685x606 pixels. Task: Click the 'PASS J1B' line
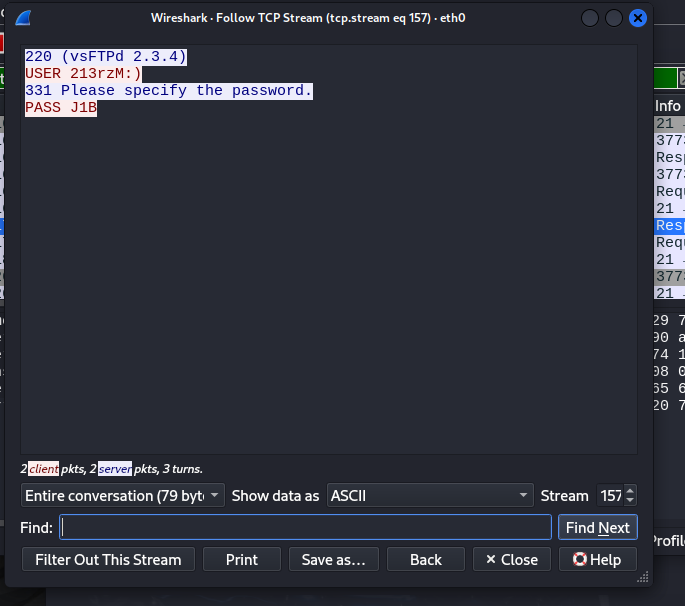(x=61, y=107)
